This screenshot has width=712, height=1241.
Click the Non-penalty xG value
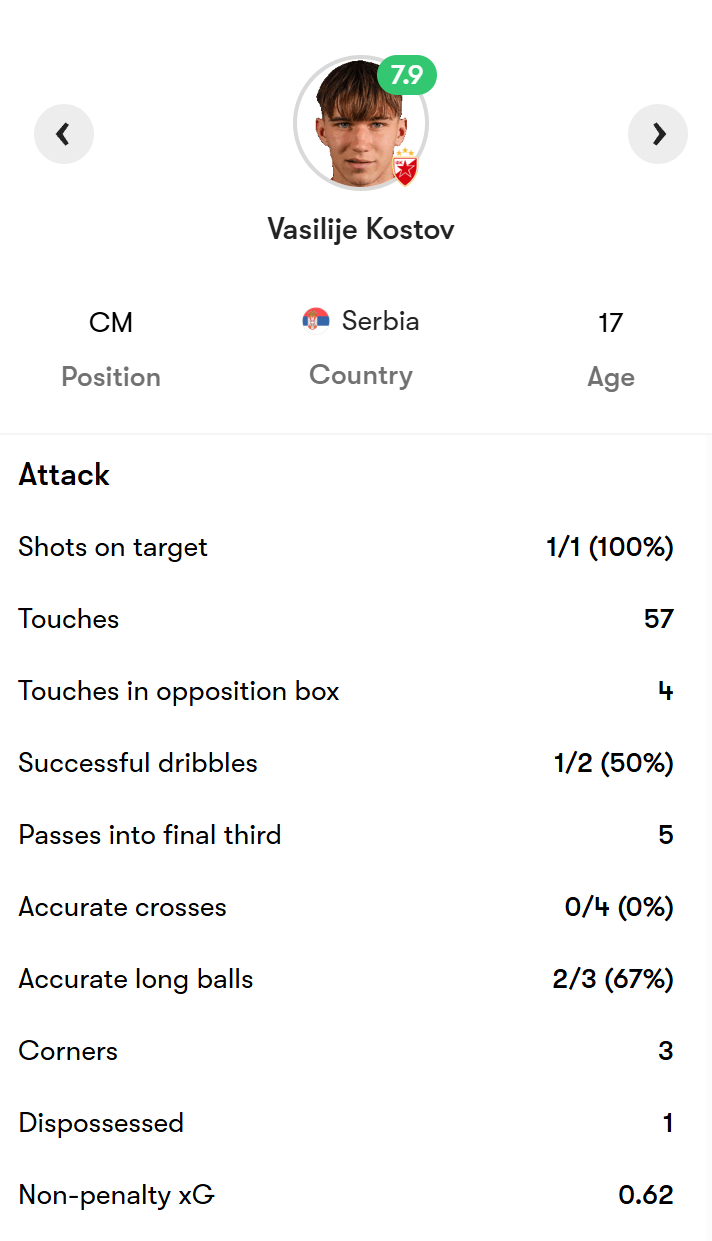[x=646, y=1195]
